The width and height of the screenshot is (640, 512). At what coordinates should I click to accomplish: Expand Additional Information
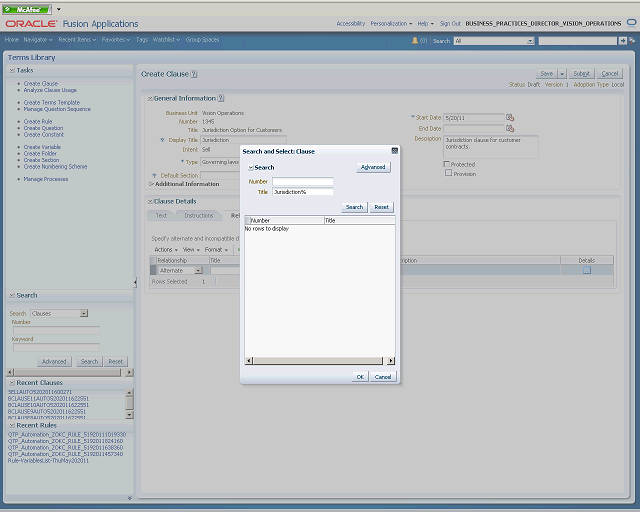click(x=151, y=184)
